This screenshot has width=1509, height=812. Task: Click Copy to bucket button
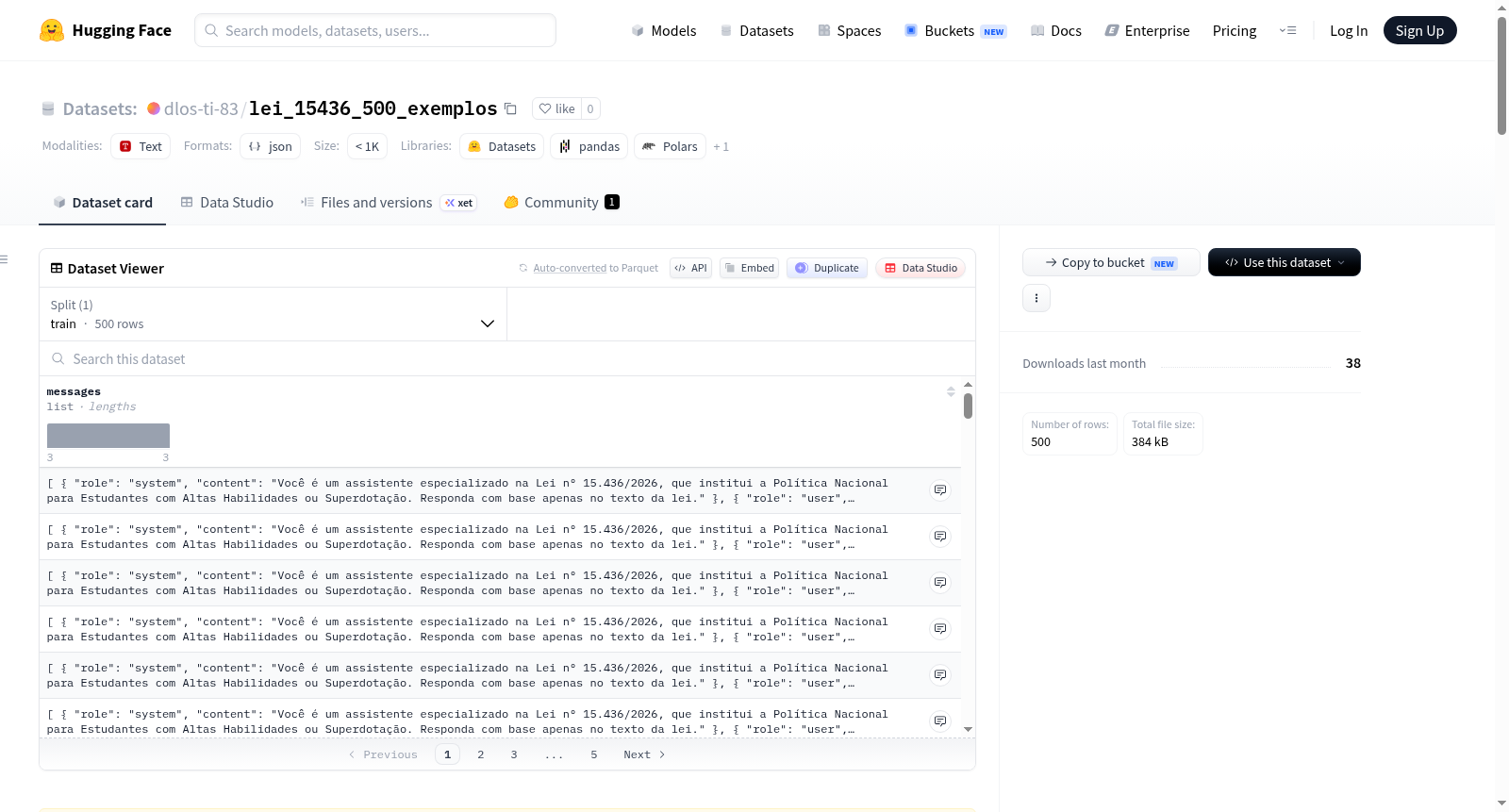pos(1111,262)
